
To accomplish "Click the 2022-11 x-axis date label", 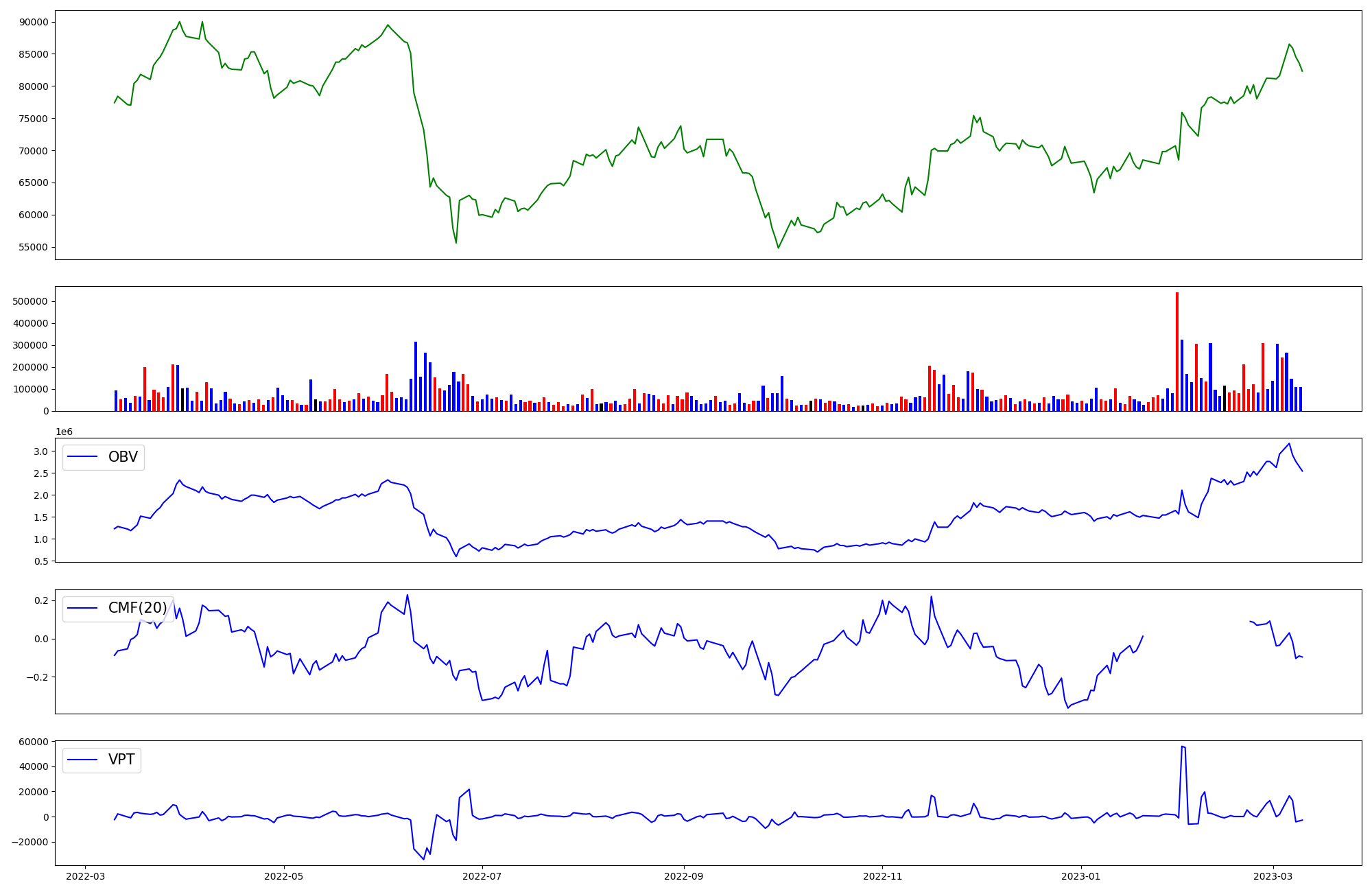I will click(x=882, y=876).
